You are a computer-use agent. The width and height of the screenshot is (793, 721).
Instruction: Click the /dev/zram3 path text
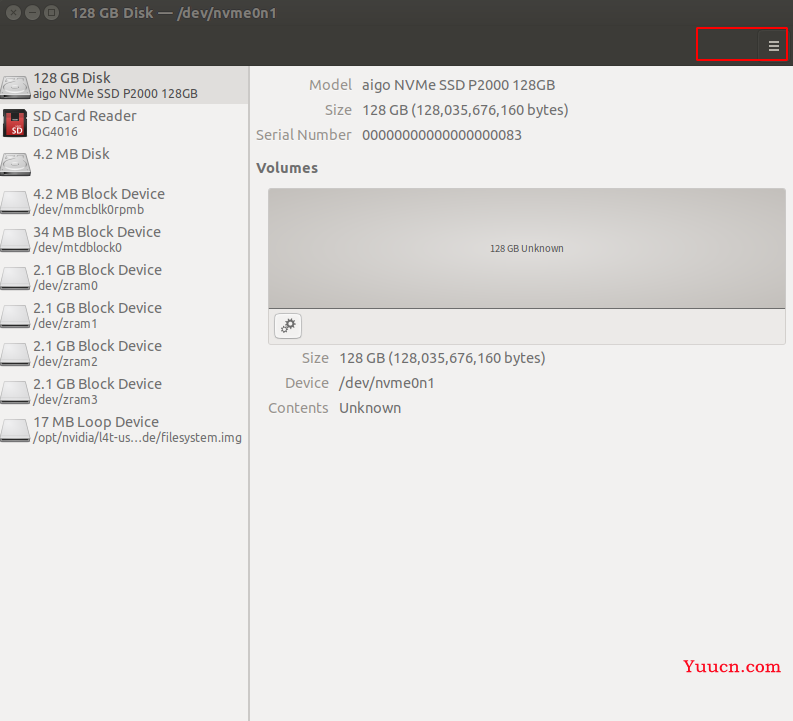point(65,399)
